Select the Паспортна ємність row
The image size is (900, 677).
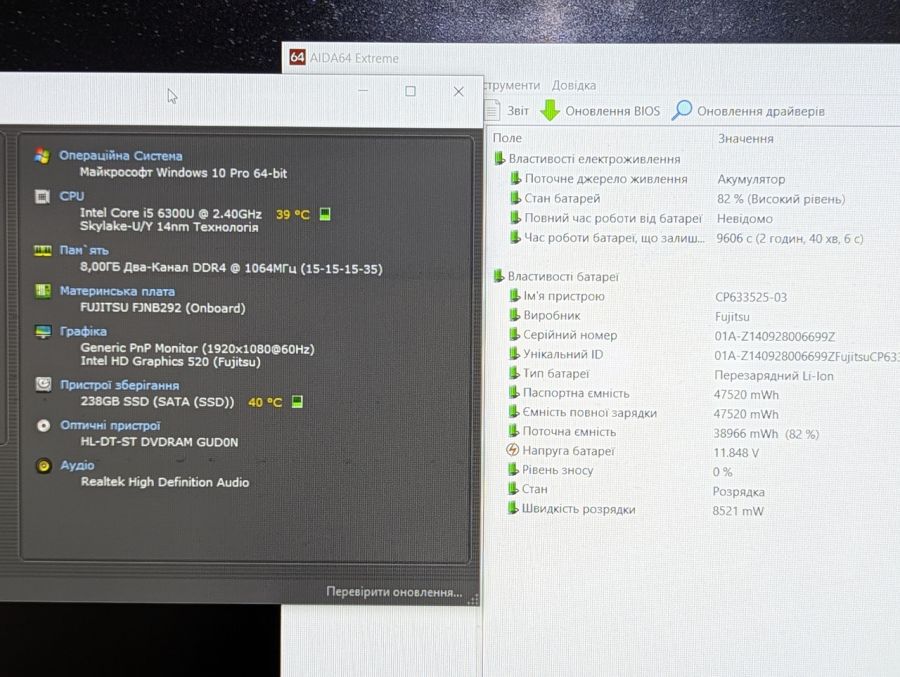pos(643,394)
